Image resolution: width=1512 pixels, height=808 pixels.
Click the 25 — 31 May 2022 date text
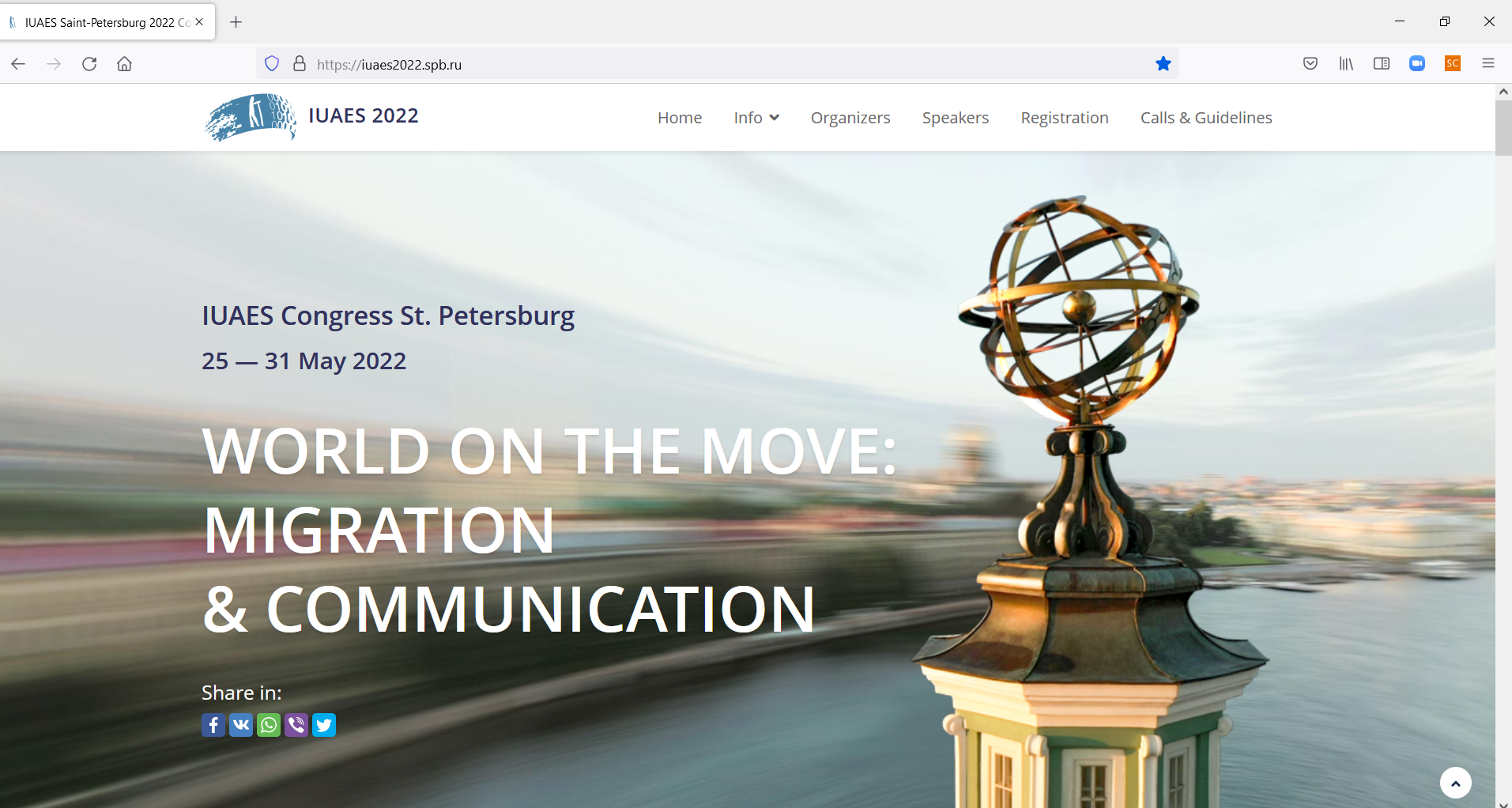tap(304, 361)
